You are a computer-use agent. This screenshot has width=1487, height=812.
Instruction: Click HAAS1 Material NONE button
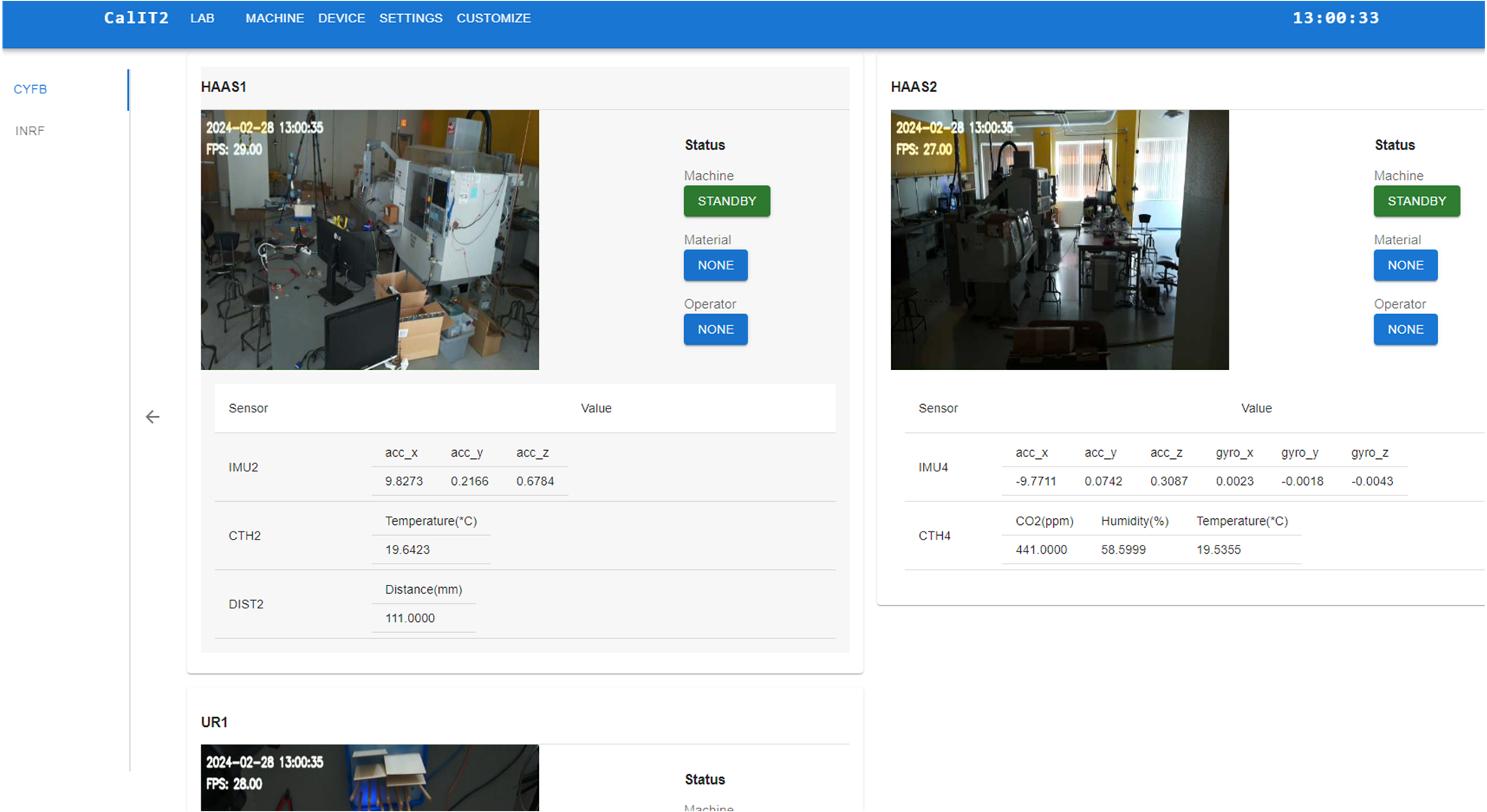tap(716, 266)
